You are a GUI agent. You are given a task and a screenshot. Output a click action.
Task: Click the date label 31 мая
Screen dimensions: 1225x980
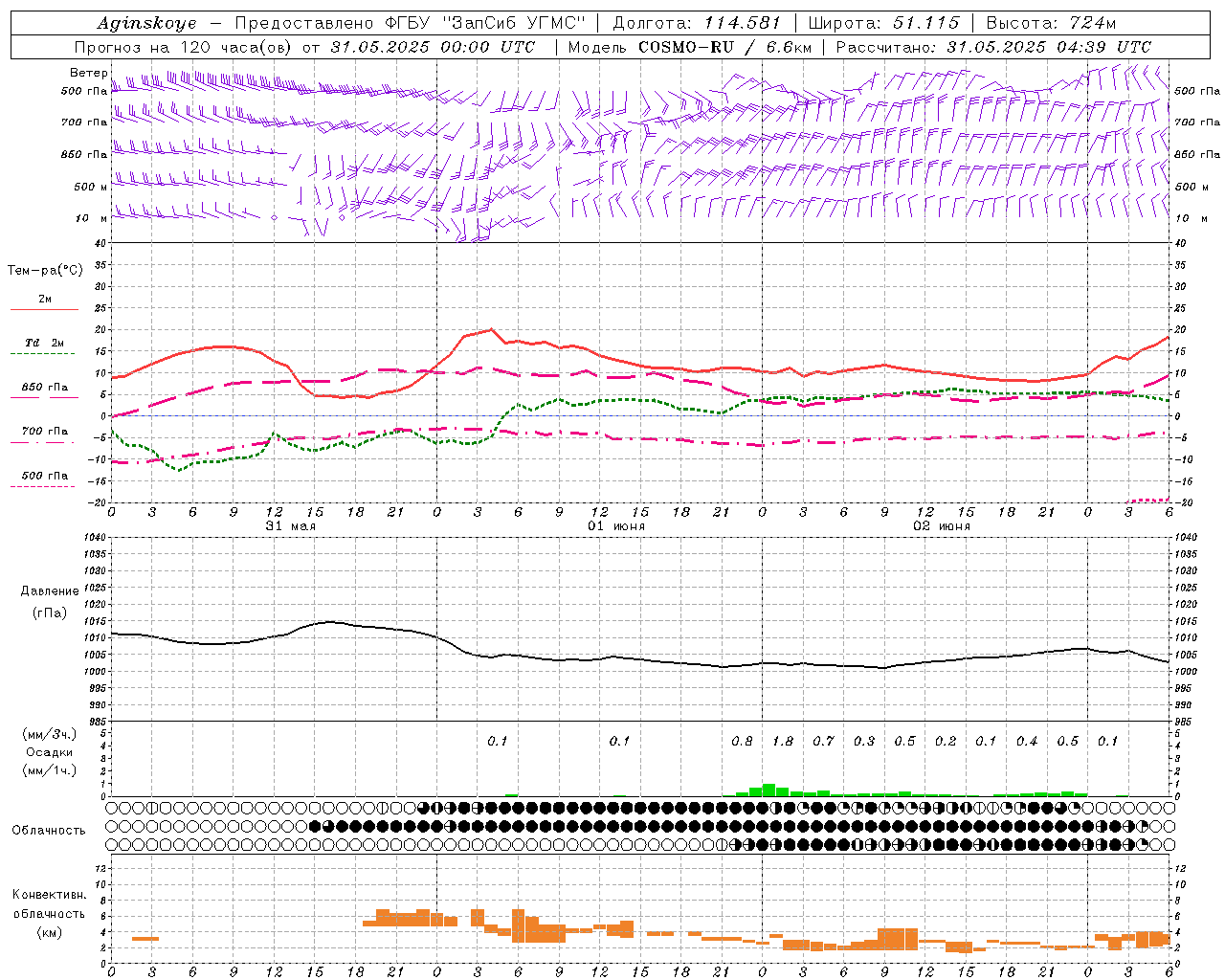click(291, 526)
